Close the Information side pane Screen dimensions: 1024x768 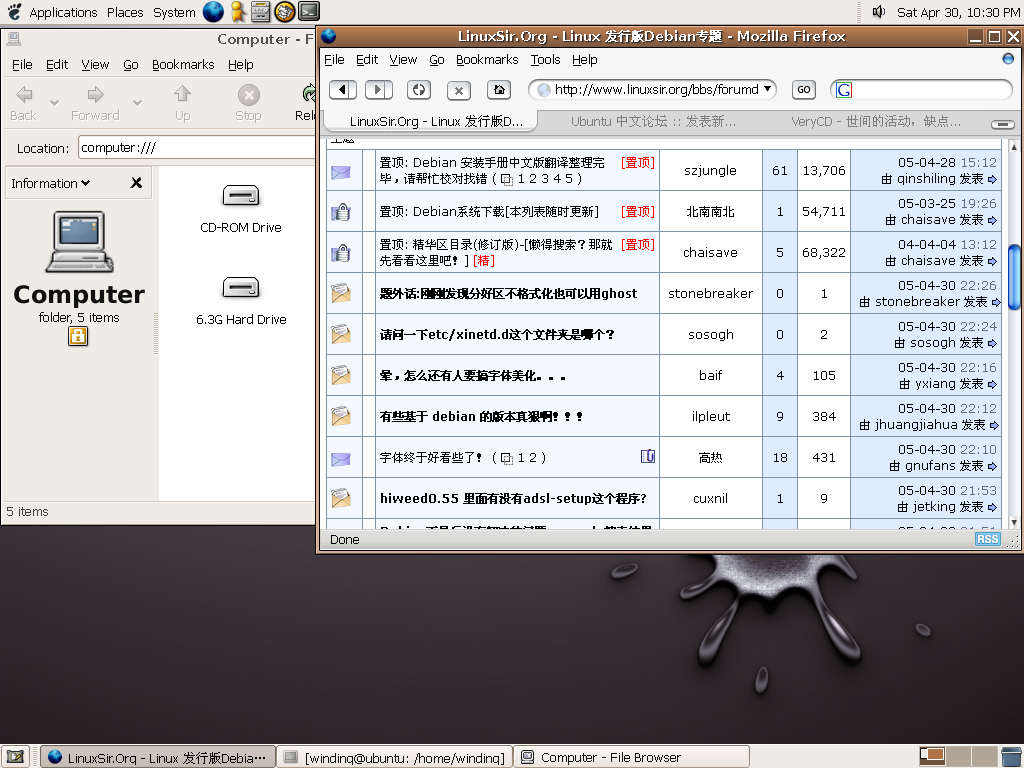136,183
